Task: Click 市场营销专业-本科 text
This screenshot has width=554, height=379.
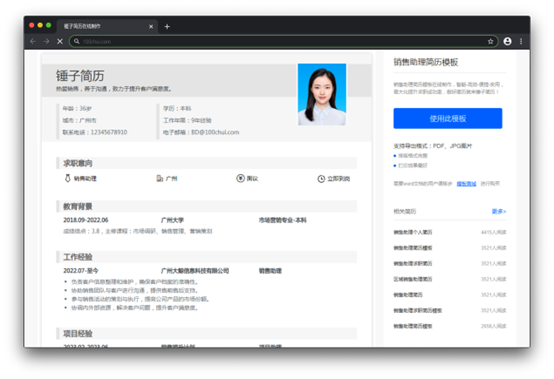Action: (283, 220)
